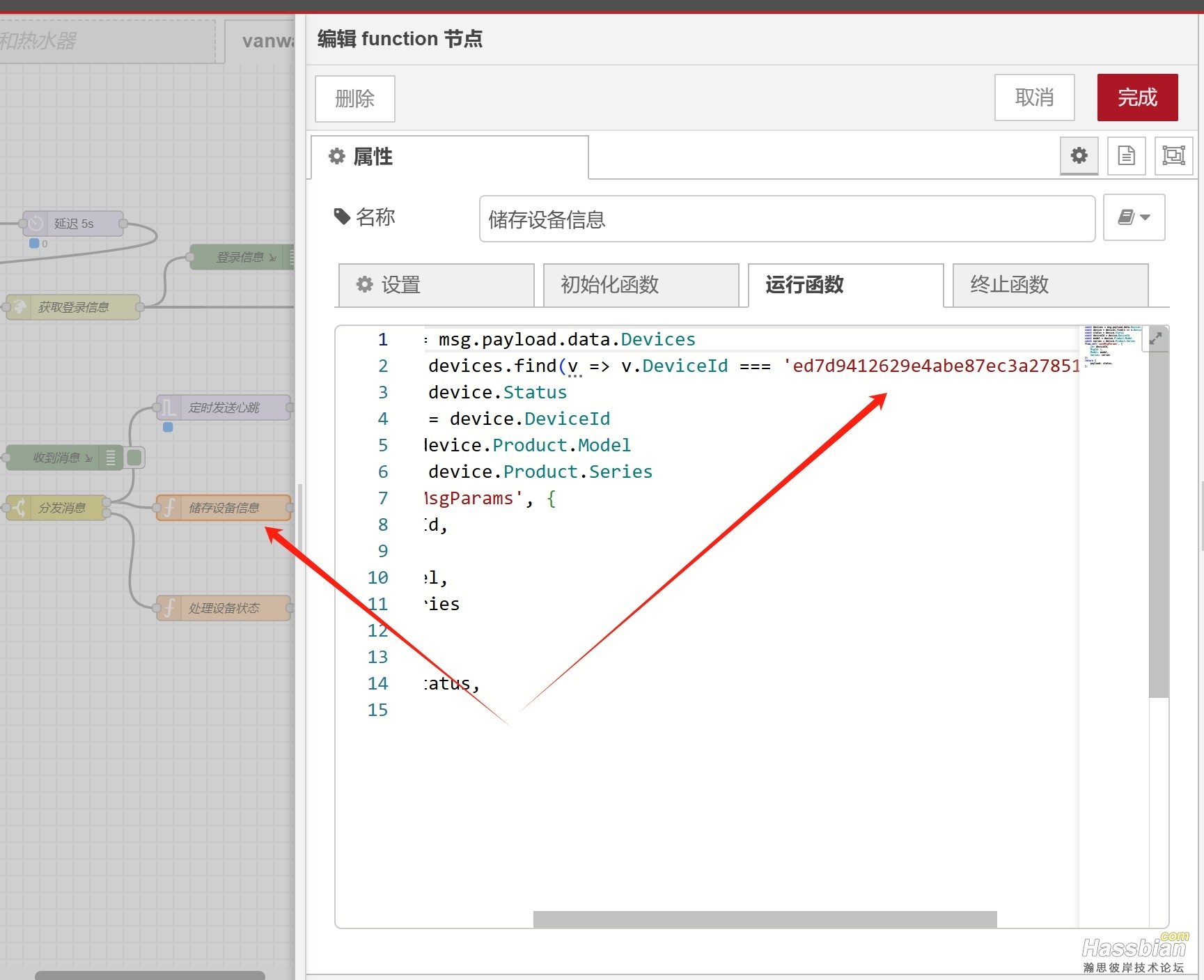Viewport: 1204px width, 980px height.
Task: Expand the code editor to full screen
Action: point(1155,339)
